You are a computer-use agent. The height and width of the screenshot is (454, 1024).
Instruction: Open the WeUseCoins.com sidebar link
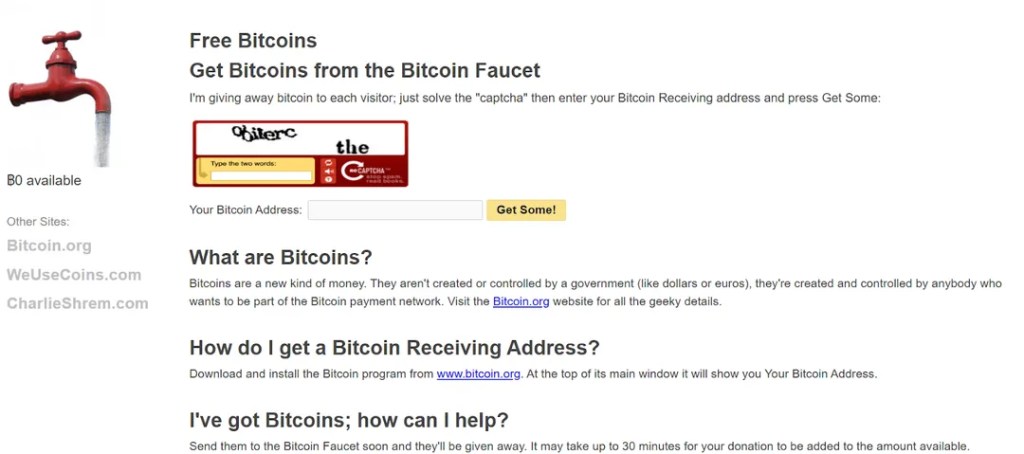click(x=74, y=275)
